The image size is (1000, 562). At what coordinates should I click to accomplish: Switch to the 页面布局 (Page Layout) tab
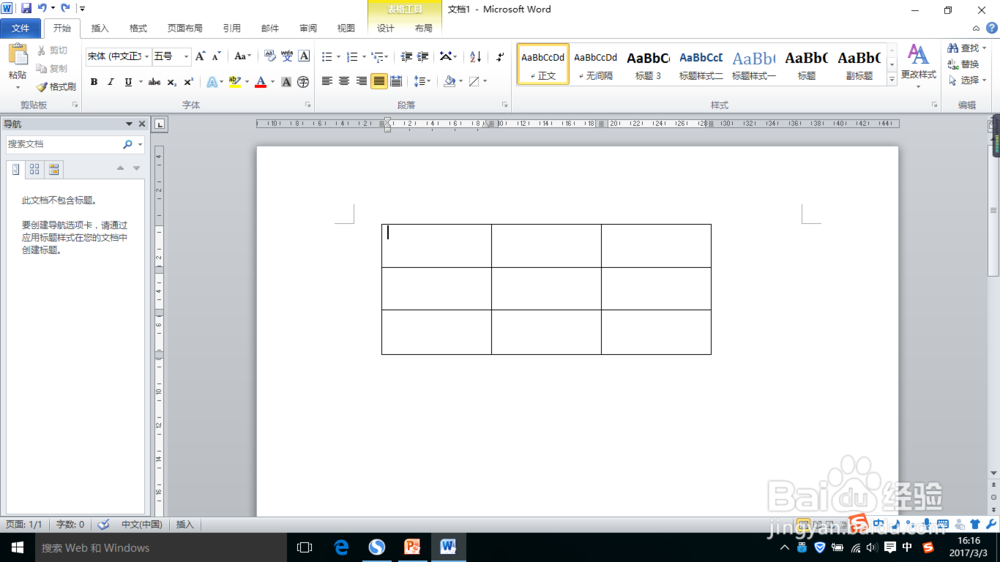click(x=184, y=28)
